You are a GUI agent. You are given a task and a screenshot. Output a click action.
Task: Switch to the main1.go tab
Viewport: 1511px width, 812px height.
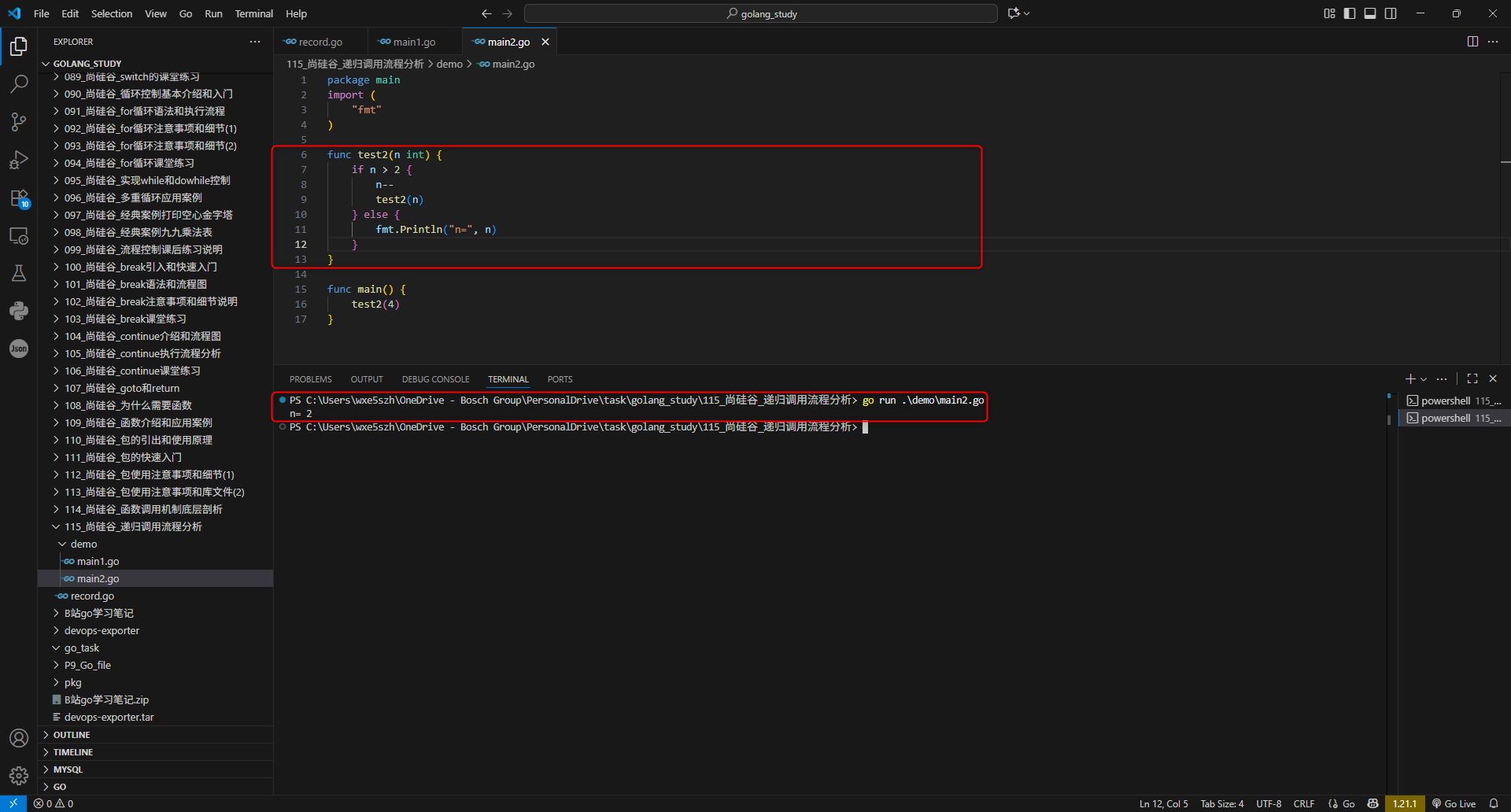coord(415,42)
